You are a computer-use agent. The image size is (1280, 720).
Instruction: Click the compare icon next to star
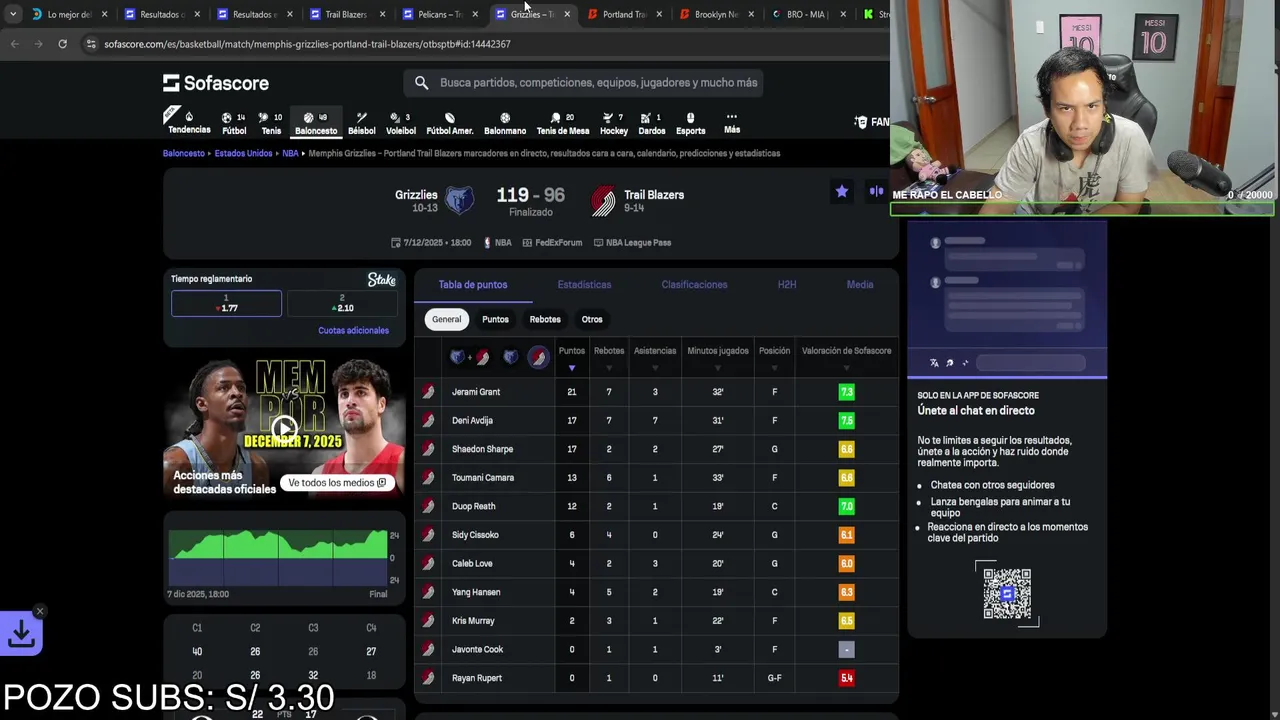(x=876, y=191)
